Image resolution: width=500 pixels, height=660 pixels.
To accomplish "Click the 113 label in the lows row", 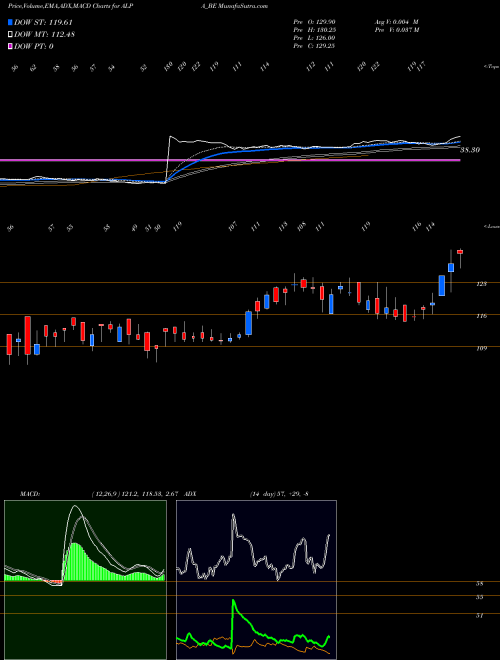I will [282, 226].
